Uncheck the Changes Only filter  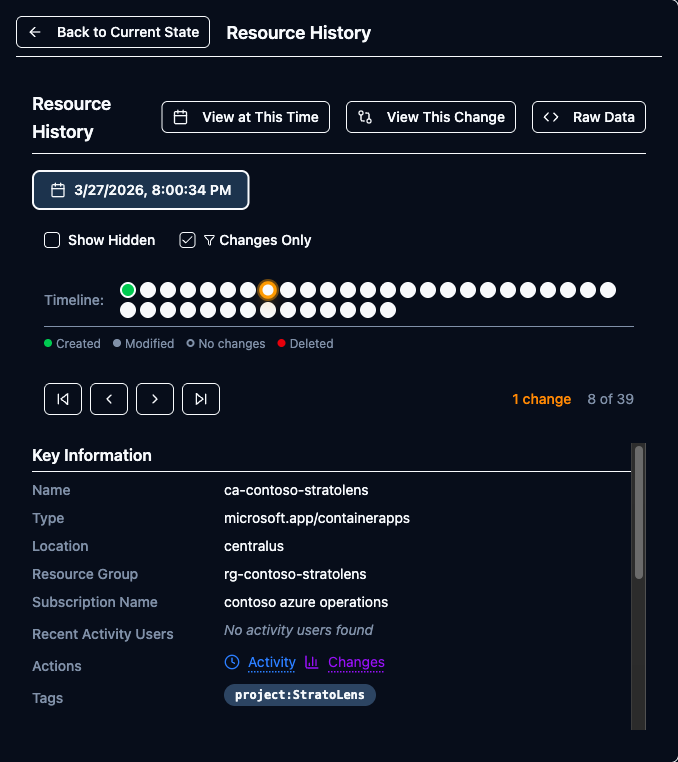[187, 240]
